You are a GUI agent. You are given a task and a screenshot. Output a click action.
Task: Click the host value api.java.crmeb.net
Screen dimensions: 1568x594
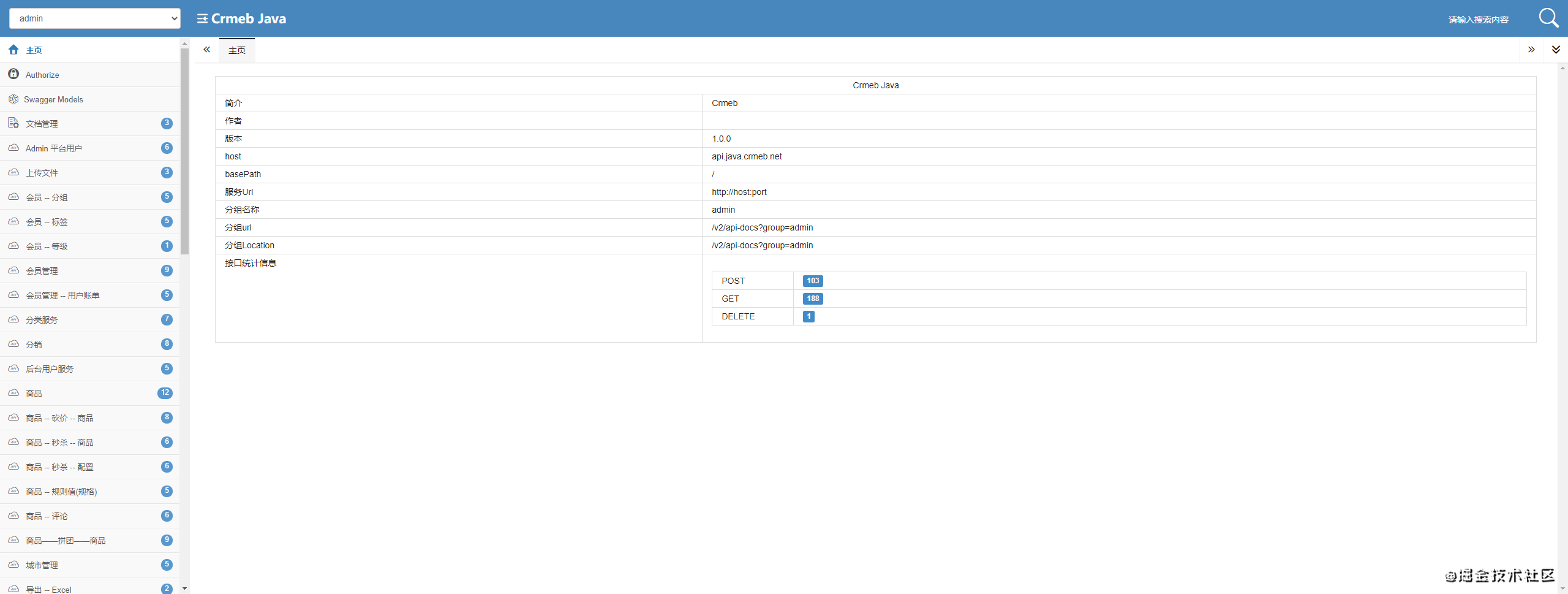click(x=747, y=156)
